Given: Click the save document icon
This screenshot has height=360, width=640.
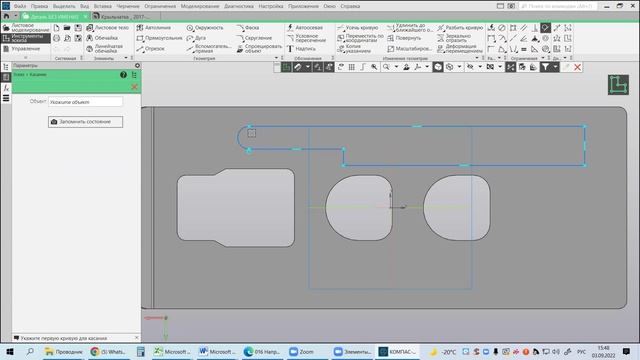Looking at the screenshot, I should (x=78, y=28).
